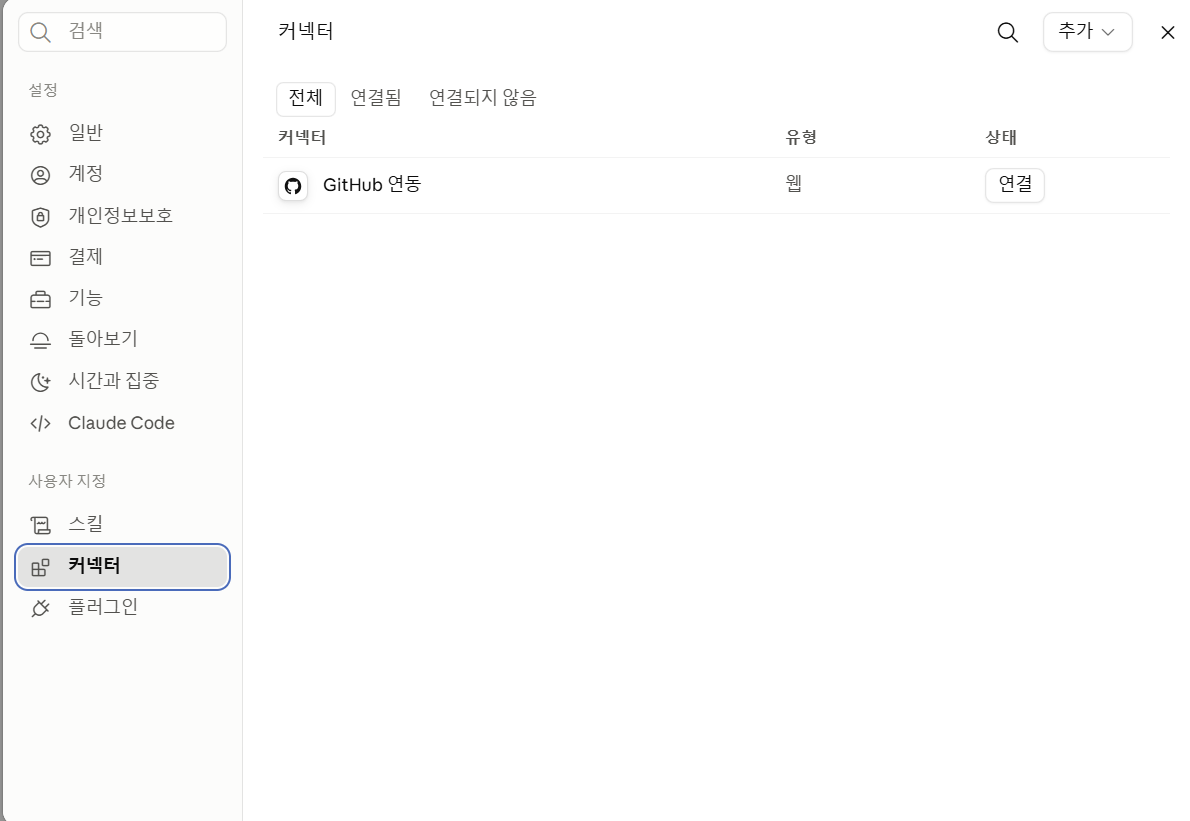Click the blocks icon next to 커넥터
This screenshot has height=821, width=1190.
click(40, 567)
